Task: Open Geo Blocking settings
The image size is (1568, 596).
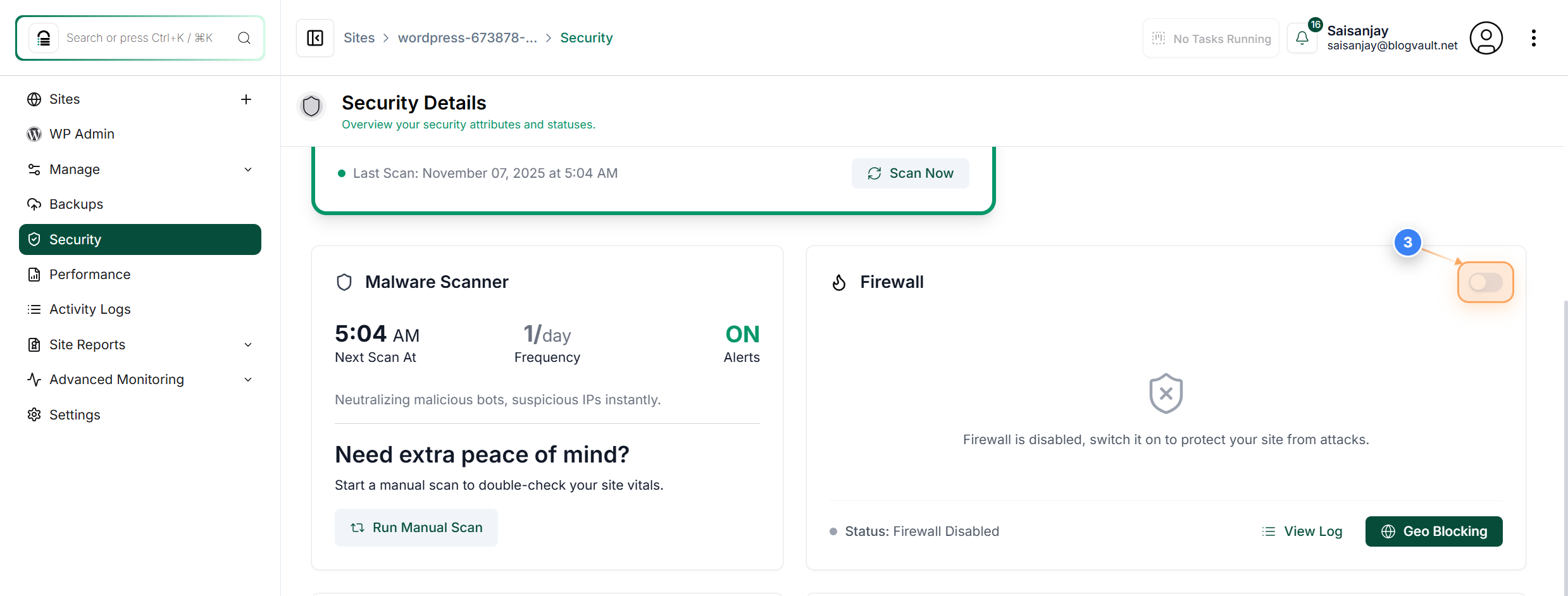Action: 1433,531
